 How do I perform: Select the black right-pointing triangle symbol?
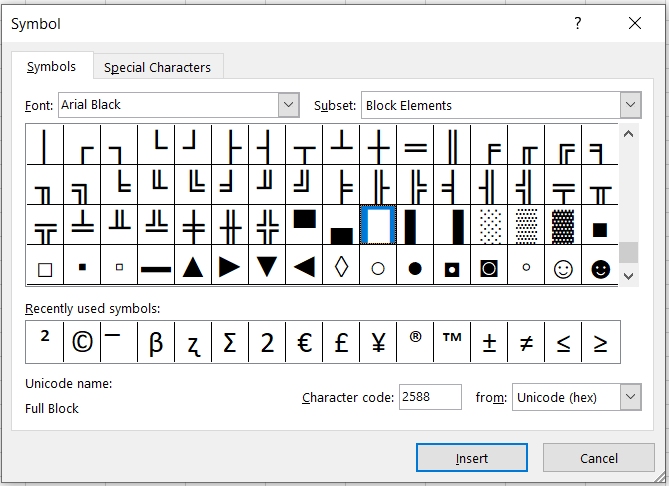[x=230, y=267]
